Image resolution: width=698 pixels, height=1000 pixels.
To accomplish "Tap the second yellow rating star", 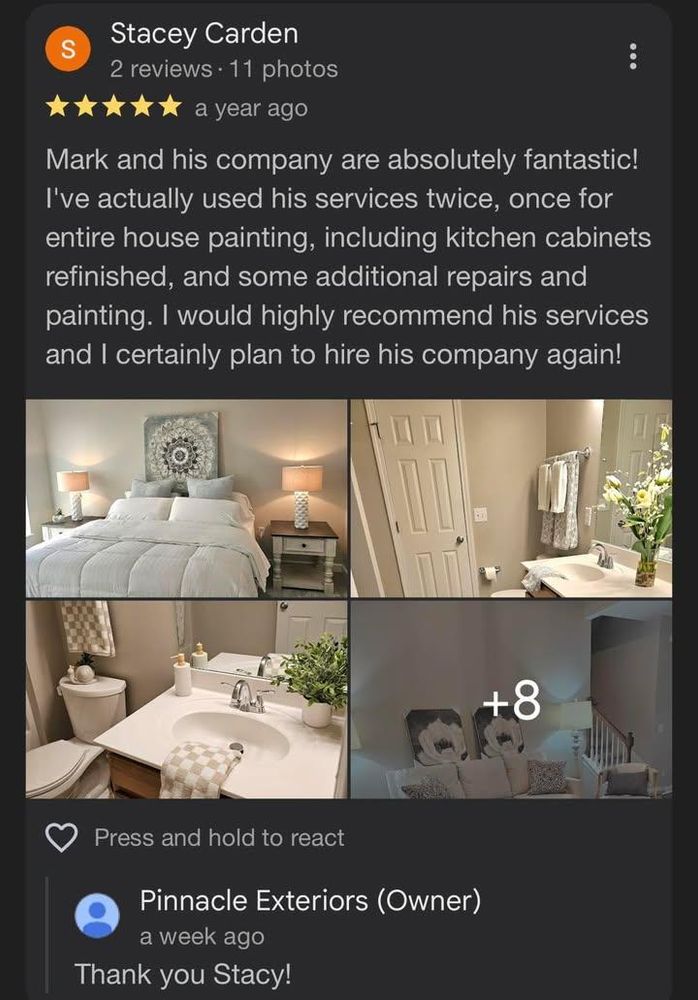I will coord(86,107).
